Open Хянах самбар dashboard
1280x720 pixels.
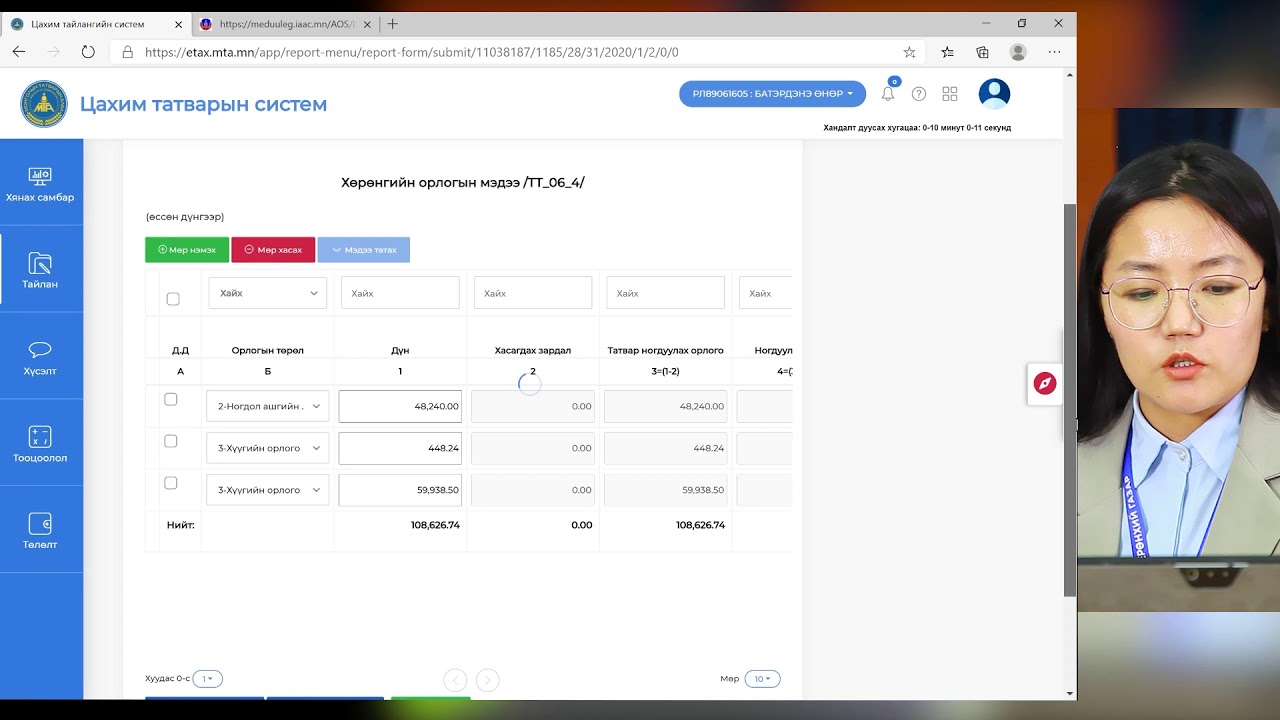point(40,184)
